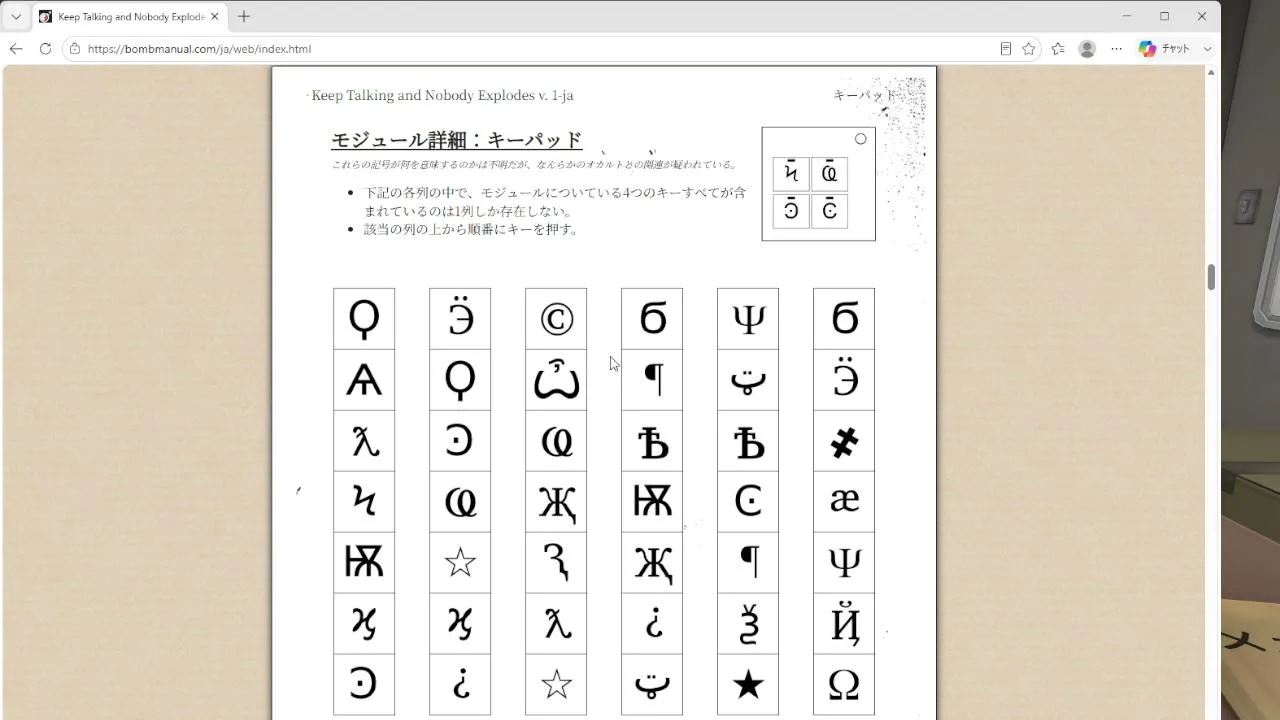Go back to the previous page

(x=16, y=49)
